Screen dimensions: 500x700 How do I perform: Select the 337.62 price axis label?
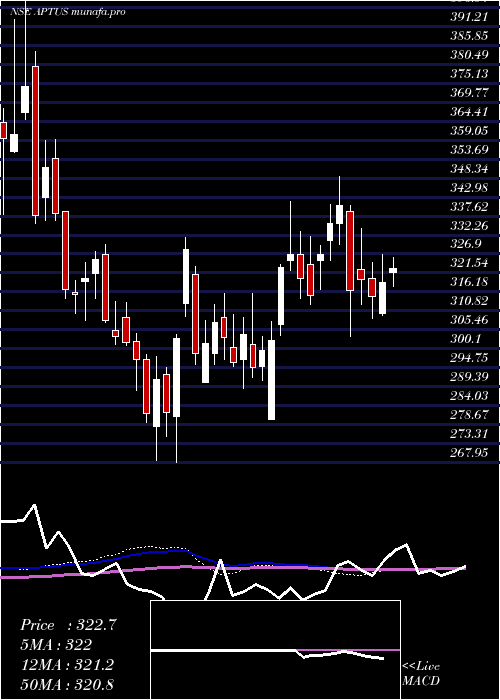pyautogui.click(x=469, y=206)
